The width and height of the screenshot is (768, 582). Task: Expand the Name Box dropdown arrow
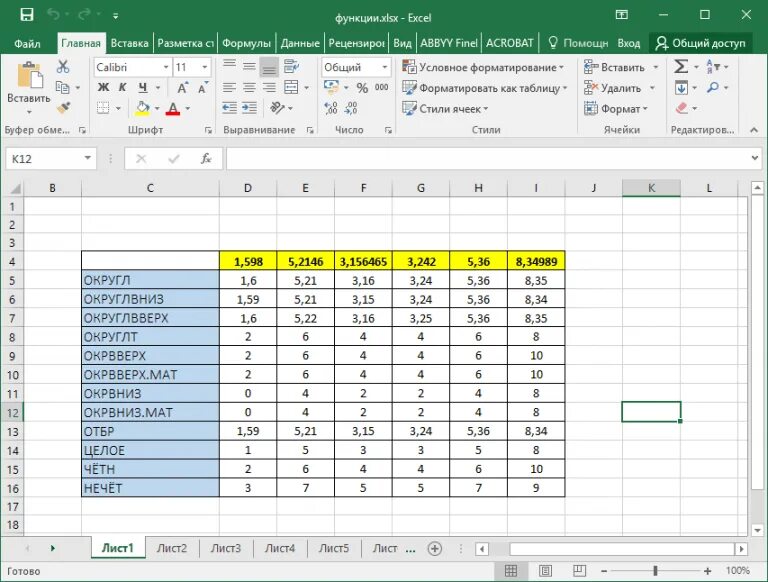pos(87,158)
